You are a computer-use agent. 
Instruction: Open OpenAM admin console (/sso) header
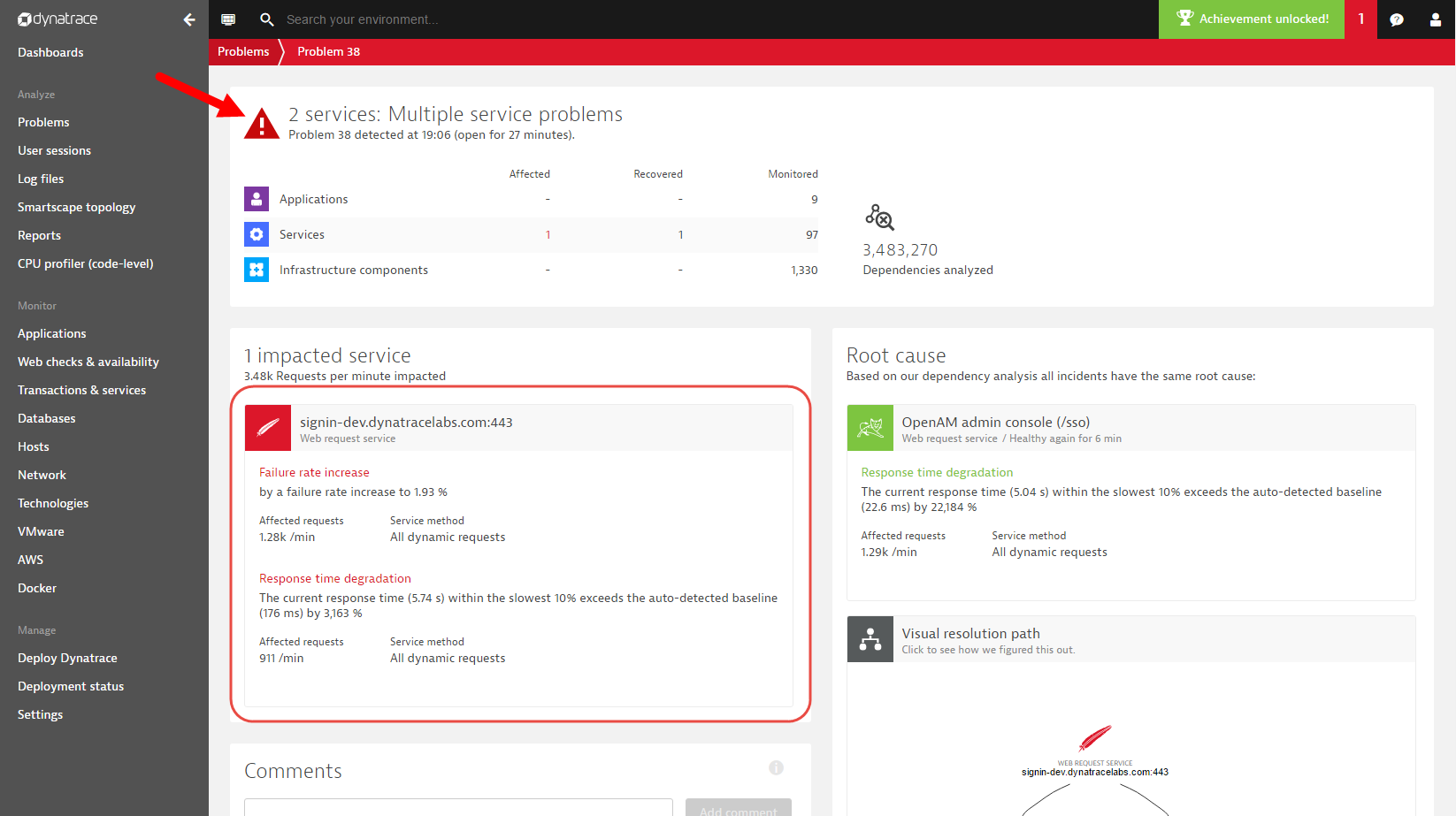point(1131,428)
